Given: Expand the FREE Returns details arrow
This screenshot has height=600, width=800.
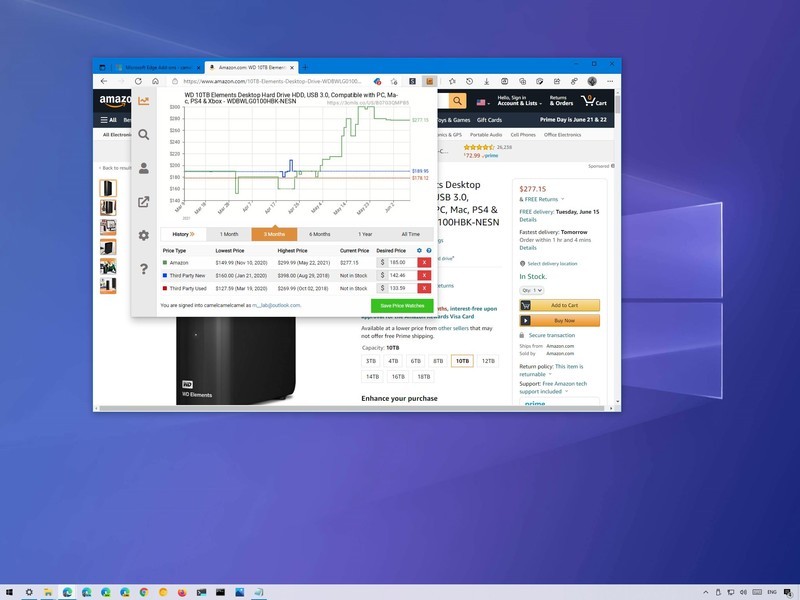Looking at the screenshot, I should pyautogui.click(x=563, y=199).
